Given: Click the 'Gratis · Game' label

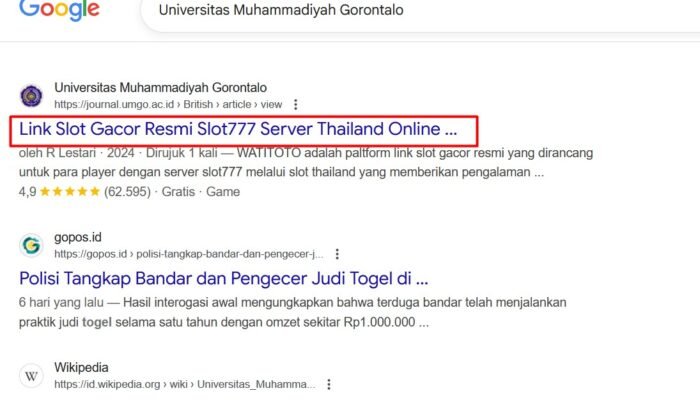Looking at the screenshot, I should tap(200, 192).
